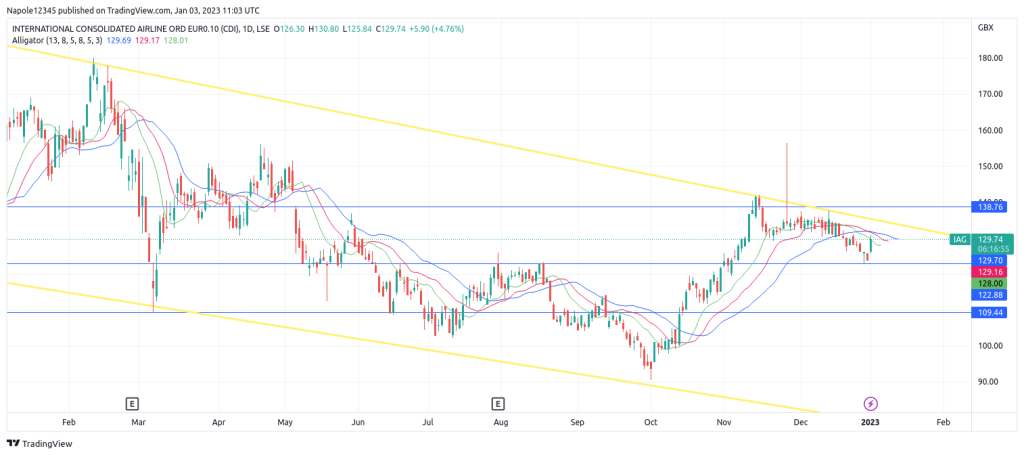Click the 150.00 price axis label
1024x455 pixels.
click(991, 166)
